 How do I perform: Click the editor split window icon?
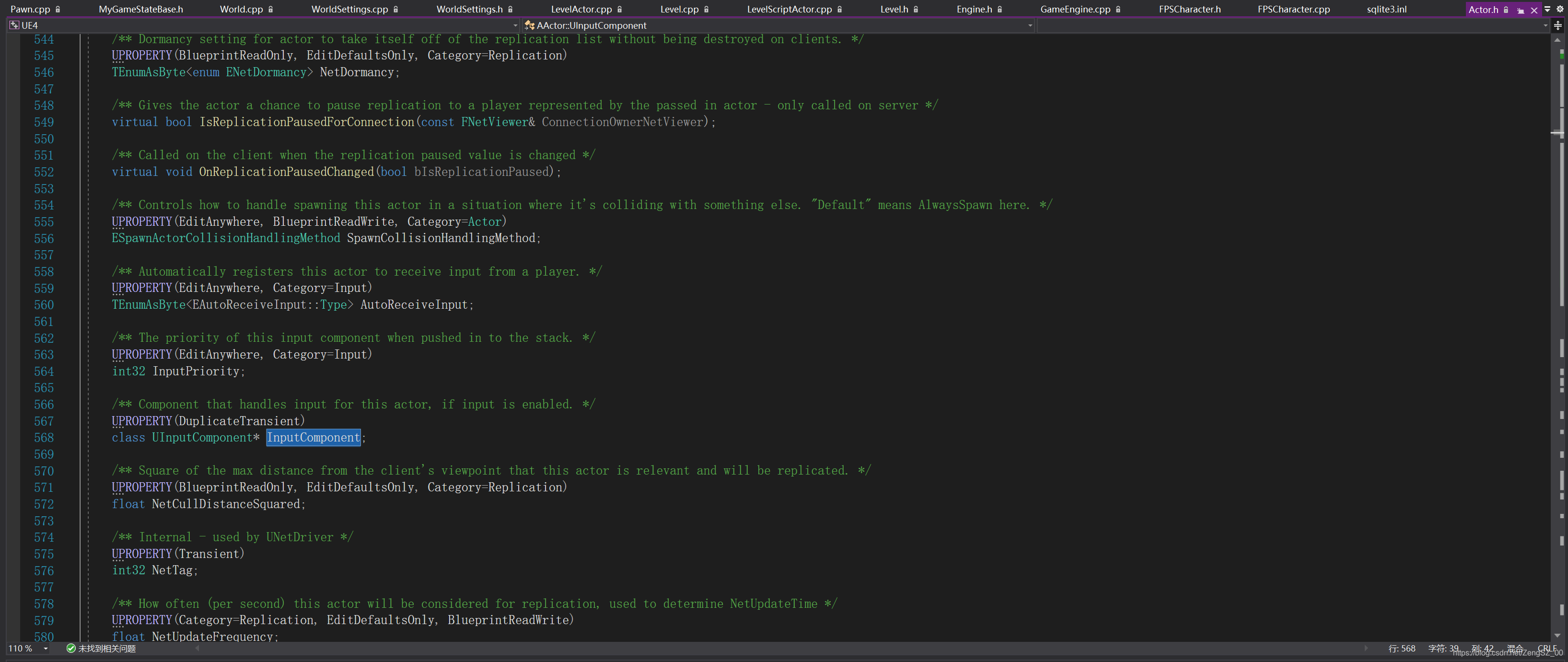click(x=1557, y=25)
